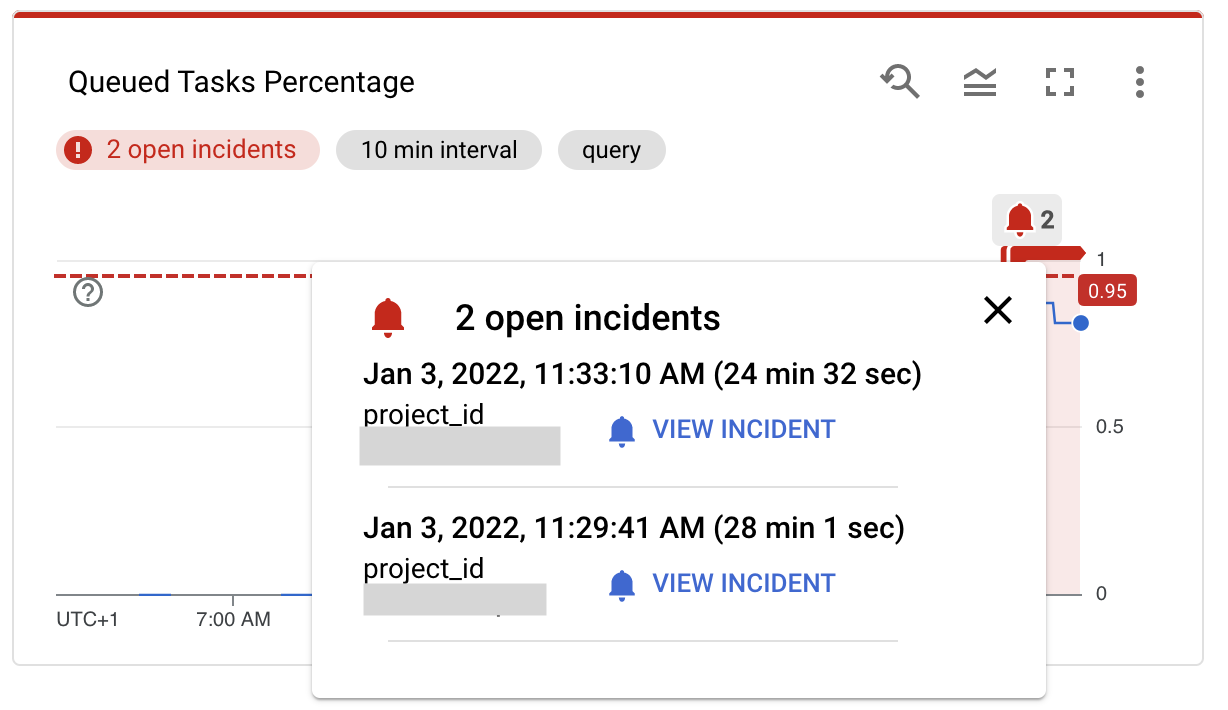Screen dimensions: 1228x710
Task: Click the help question mark icon
Action: pyautogui.click(x=88, y=293)
